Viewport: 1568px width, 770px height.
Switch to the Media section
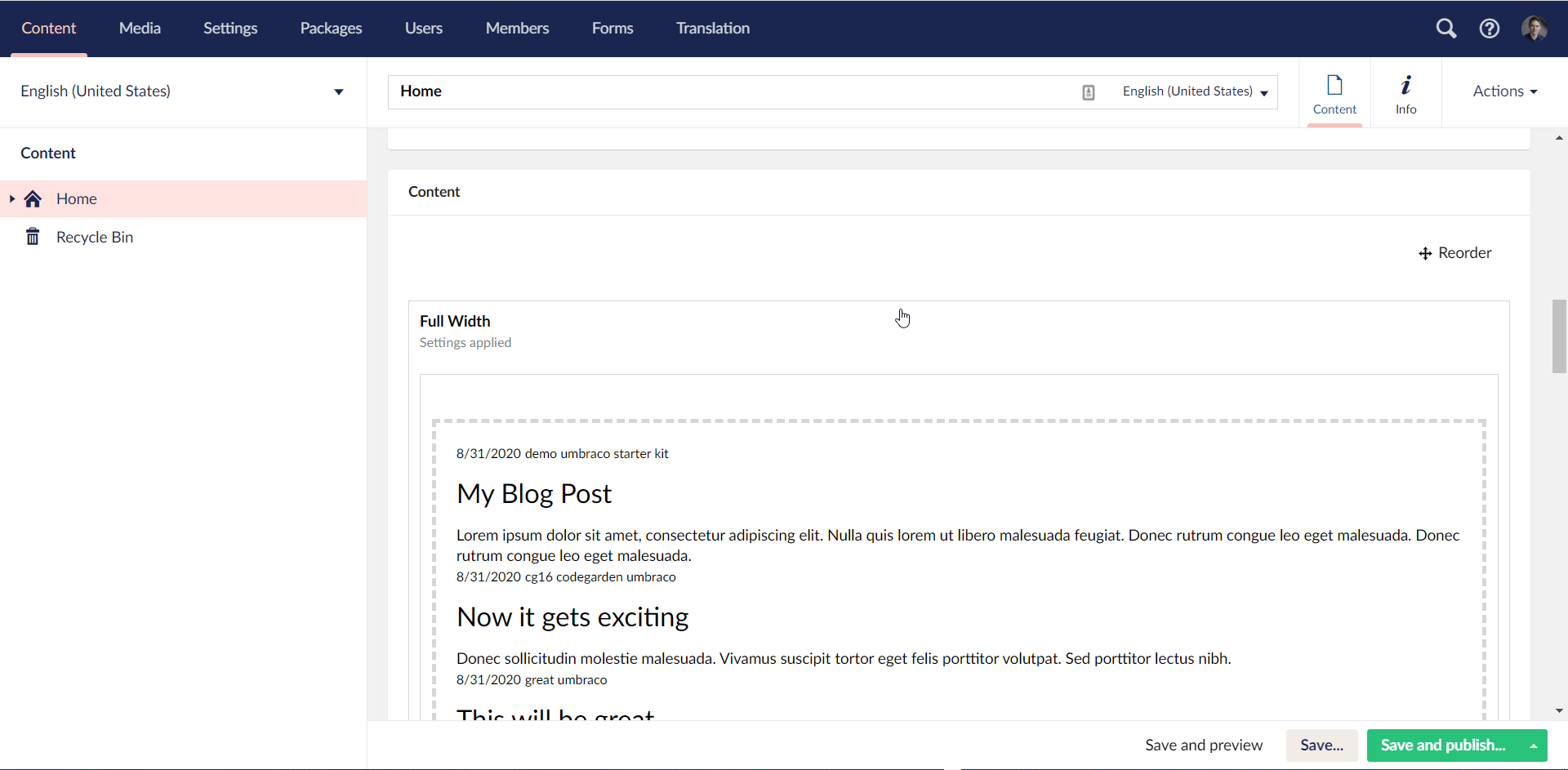click(140, 29)
